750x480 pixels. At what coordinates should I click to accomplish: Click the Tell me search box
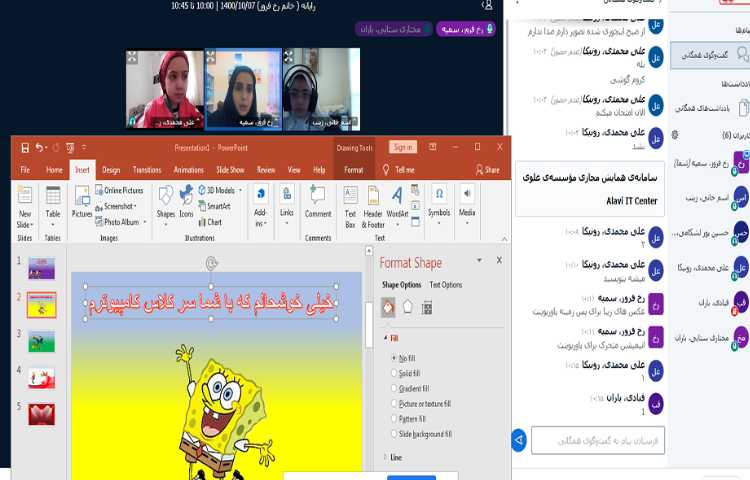[399, 170]
